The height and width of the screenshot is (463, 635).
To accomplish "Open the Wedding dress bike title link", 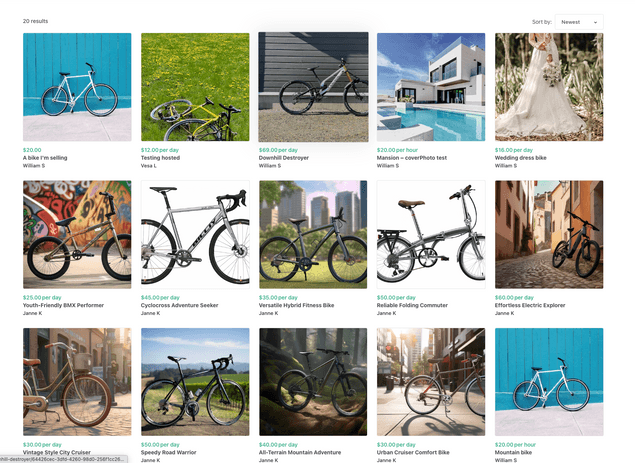I will pos(520,158).
